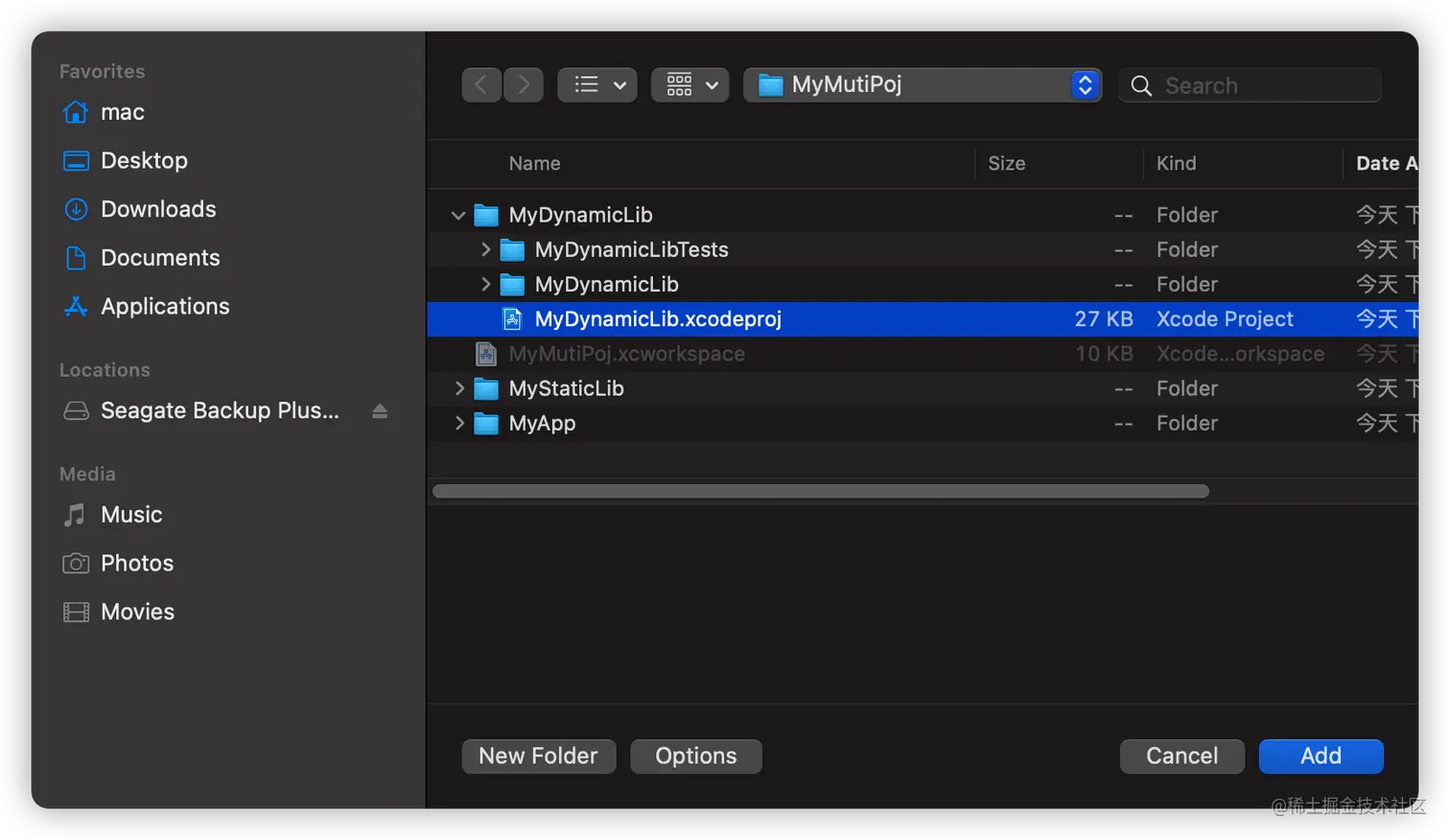Click the Documents page icon in sidebar
1450x840 pixels.
pos(76,258)
